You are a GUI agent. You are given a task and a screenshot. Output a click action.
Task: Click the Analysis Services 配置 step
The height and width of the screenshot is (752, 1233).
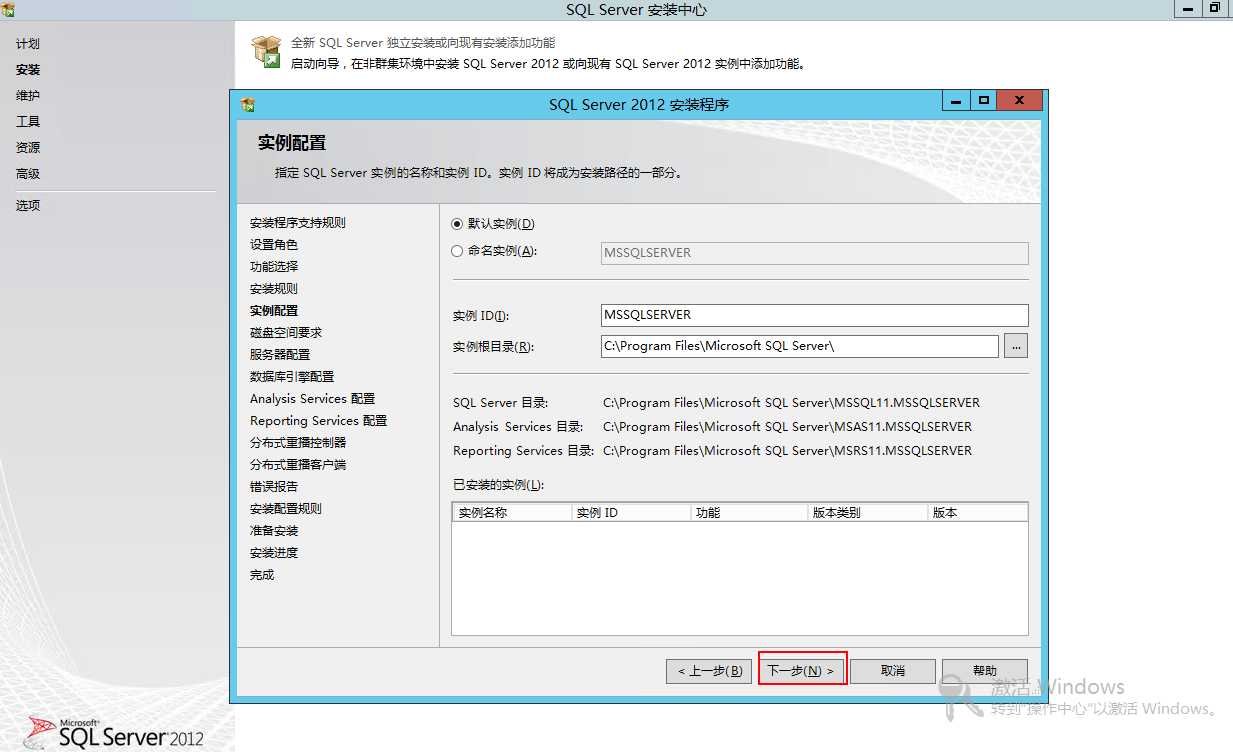[313, 399]
